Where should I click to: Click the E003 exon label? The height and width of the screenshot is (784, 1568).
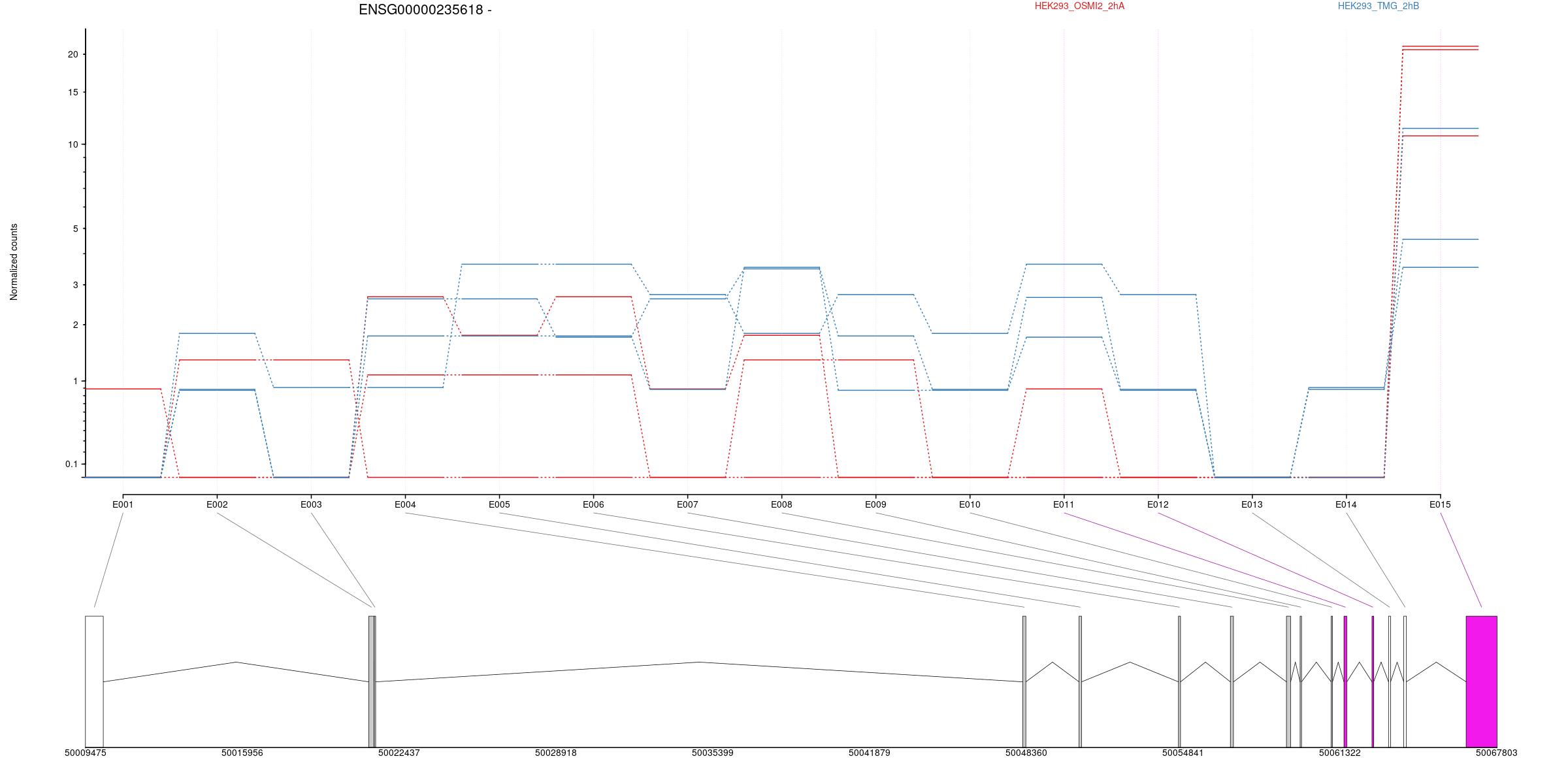point(311,504)
